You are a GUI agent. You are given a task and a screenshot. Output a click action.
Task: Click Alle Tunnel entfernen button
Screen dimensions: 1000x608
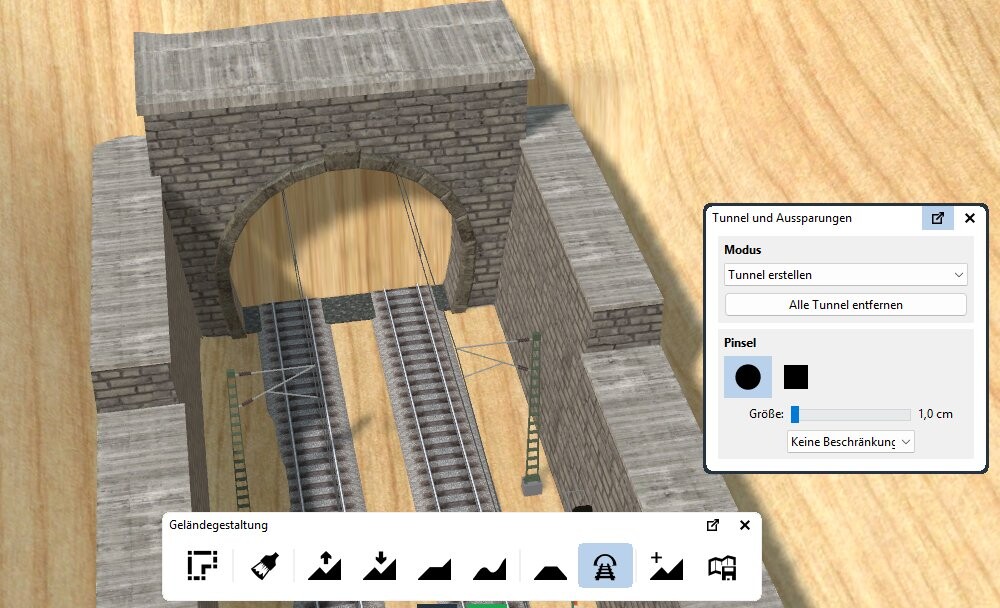point(846,305)
